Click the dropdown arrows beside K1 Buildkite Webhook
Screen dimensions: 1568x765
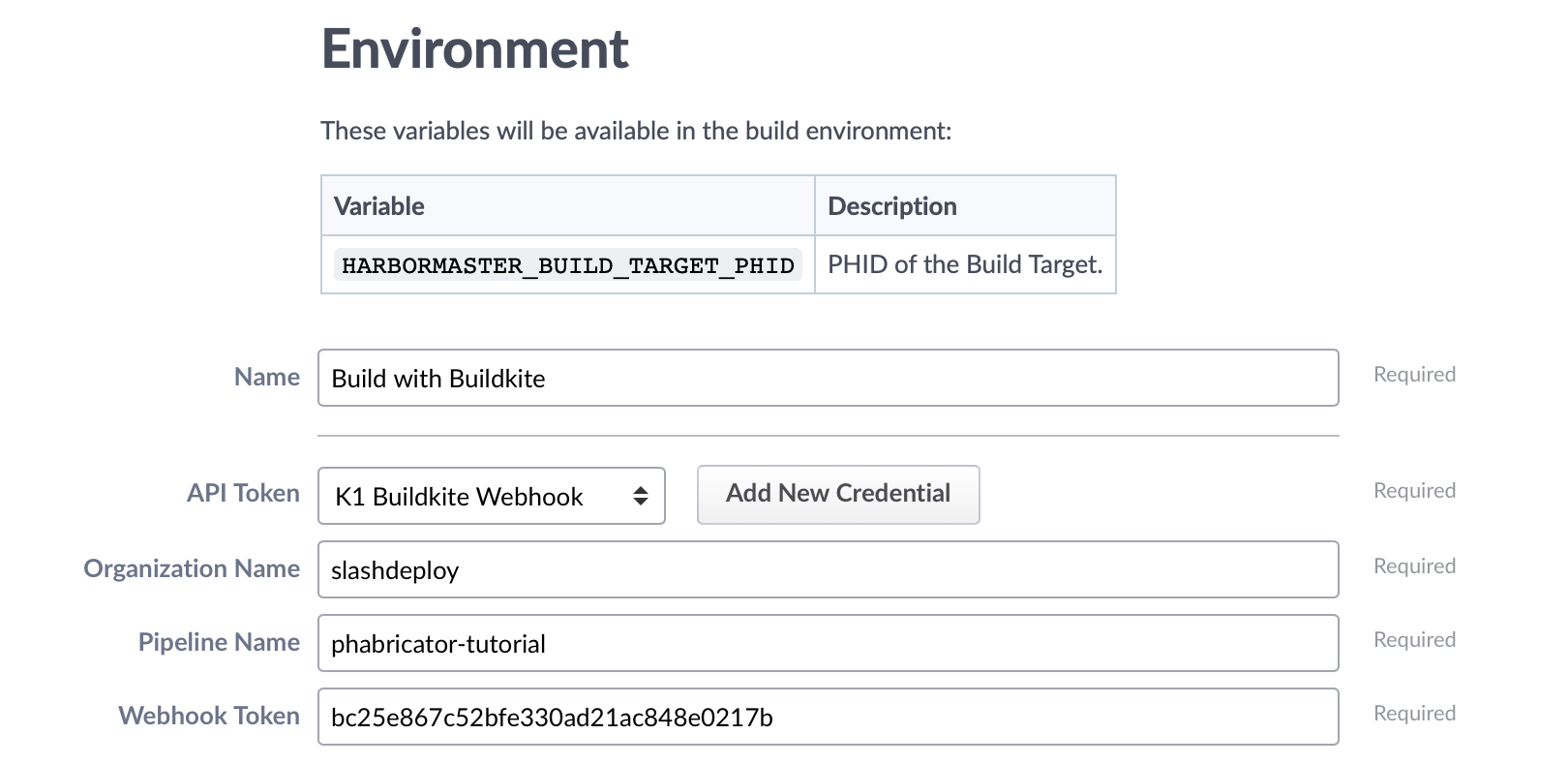point(642,496)
